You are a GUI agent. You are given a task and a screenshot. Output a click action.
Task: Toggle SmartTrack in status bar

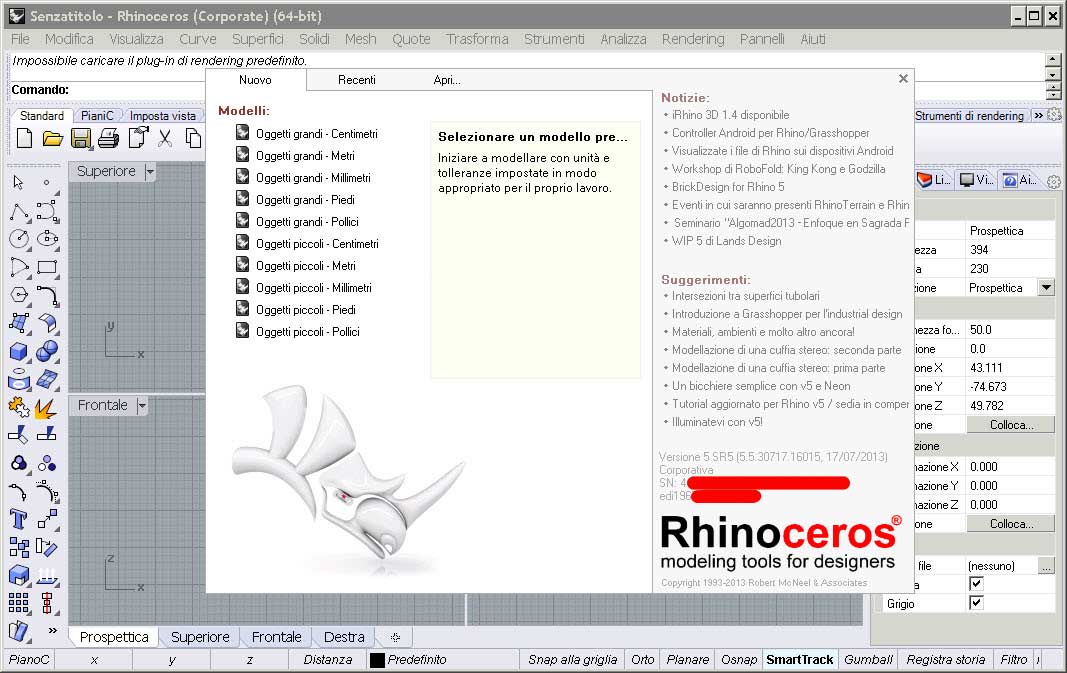pos(800,659)
